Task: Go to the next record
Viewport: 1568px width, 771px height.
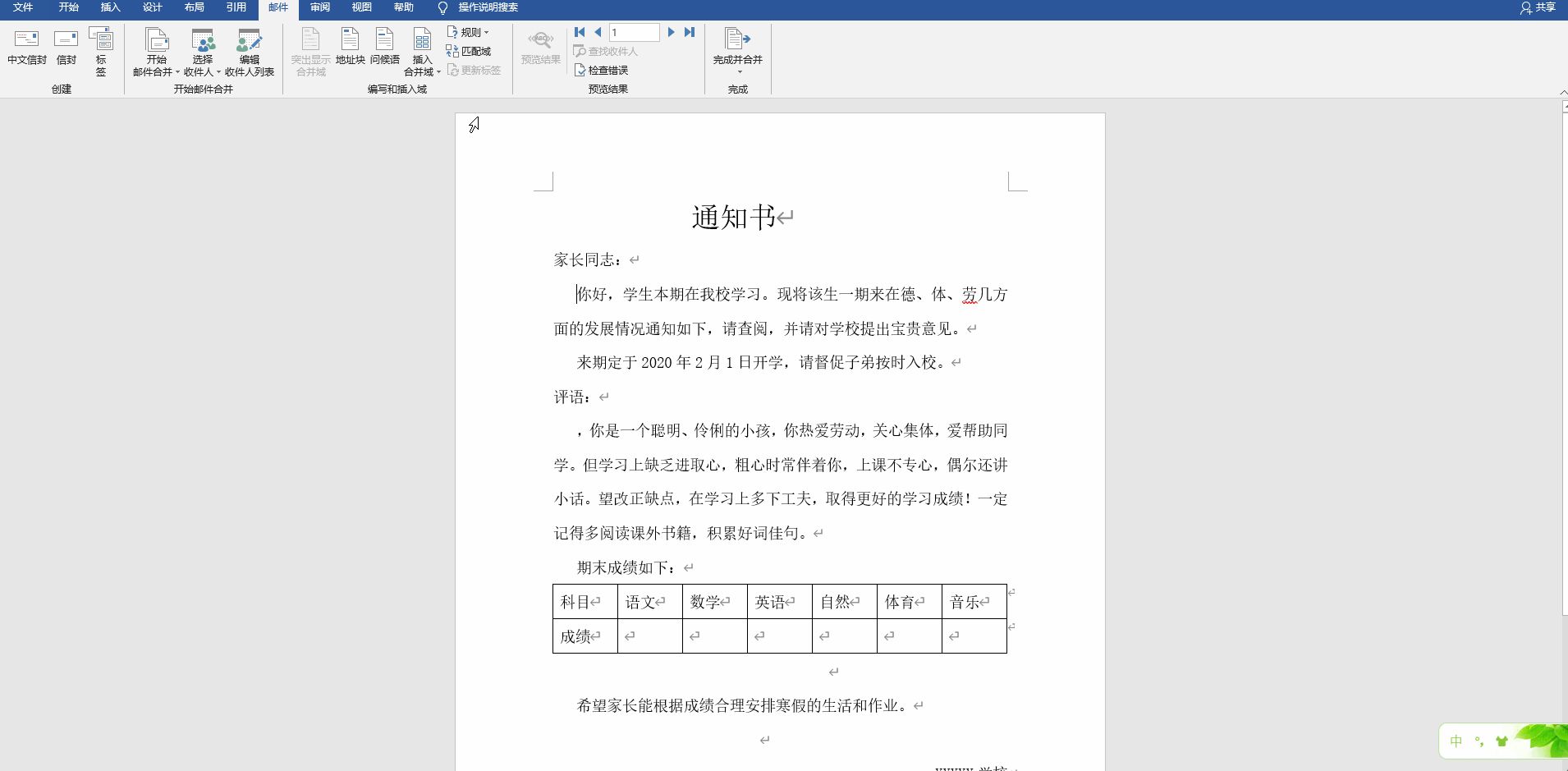Action: (x=671, y=32)
